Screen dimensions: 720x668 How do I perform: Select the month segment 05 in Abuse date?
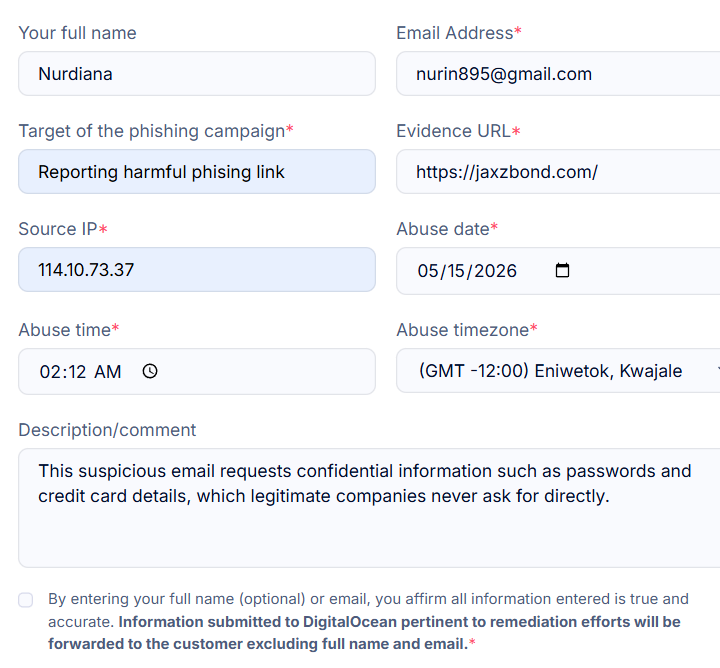tap(428, 271)
